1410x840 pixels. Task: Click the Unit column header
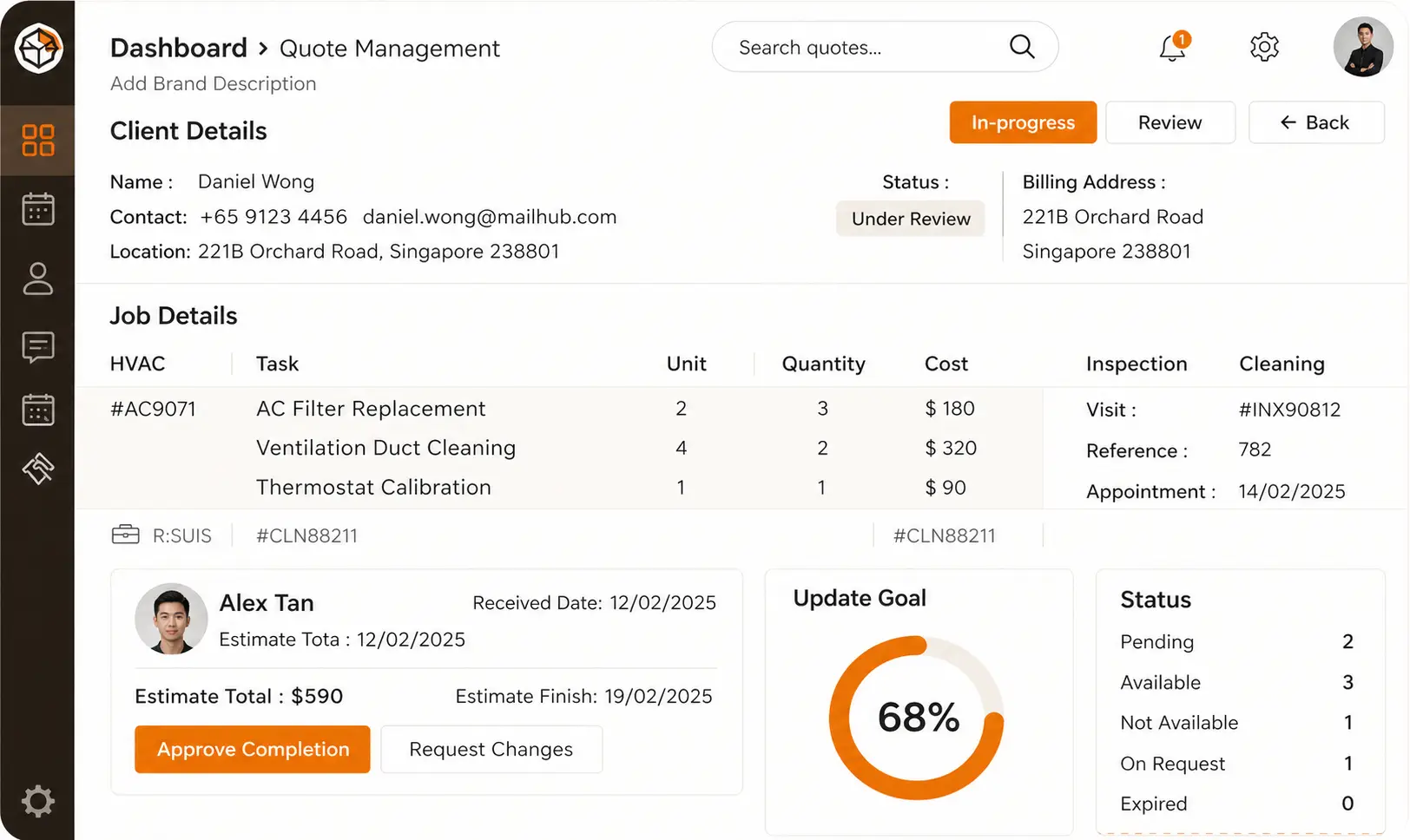(x=686, y=364)
